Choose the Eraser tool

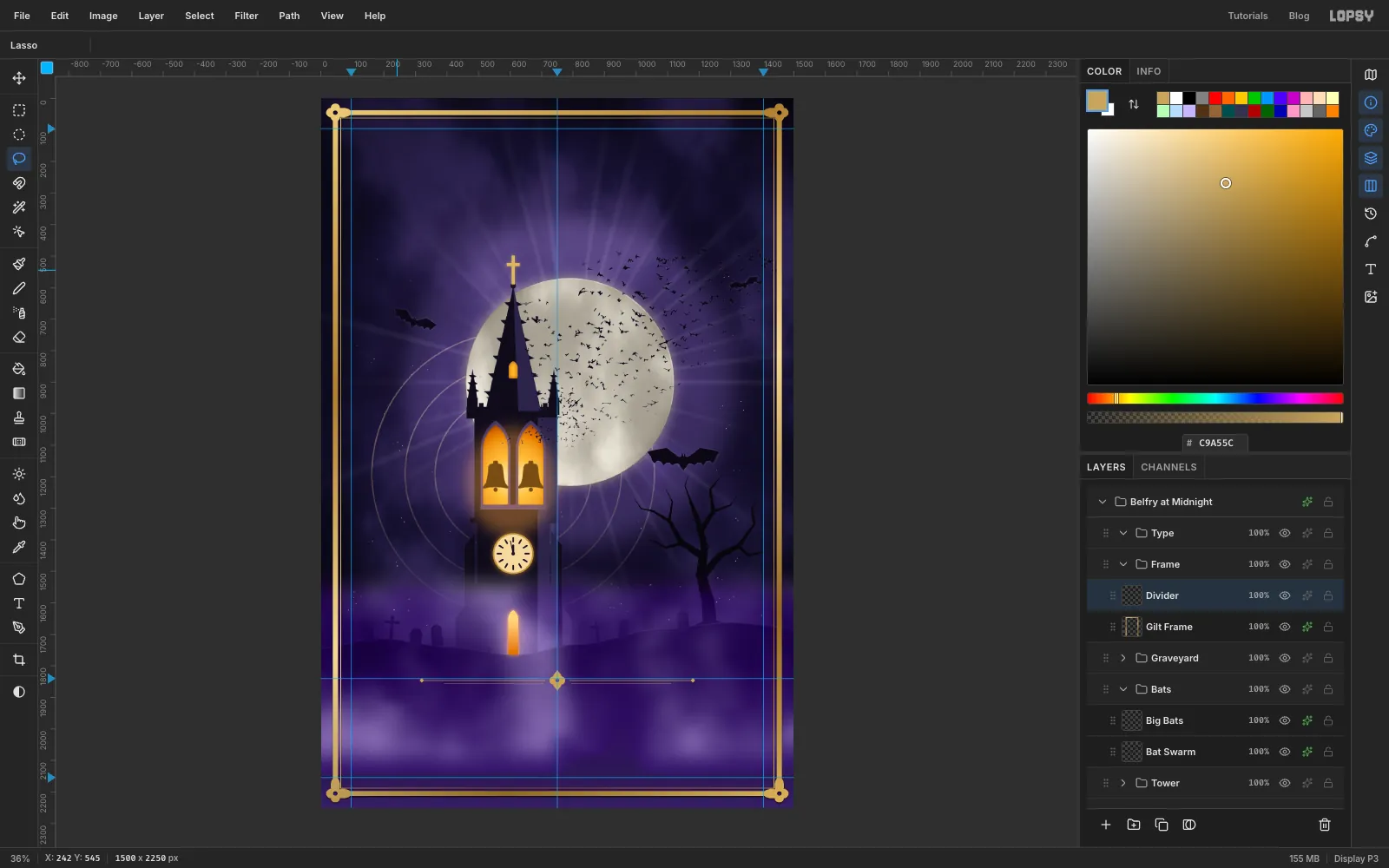[19, 337]
